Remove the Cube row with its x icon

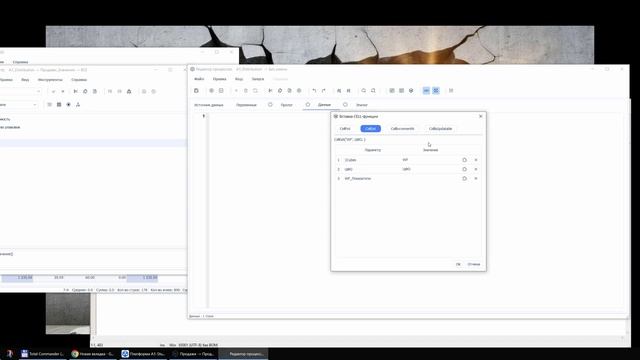coord(476,160)
